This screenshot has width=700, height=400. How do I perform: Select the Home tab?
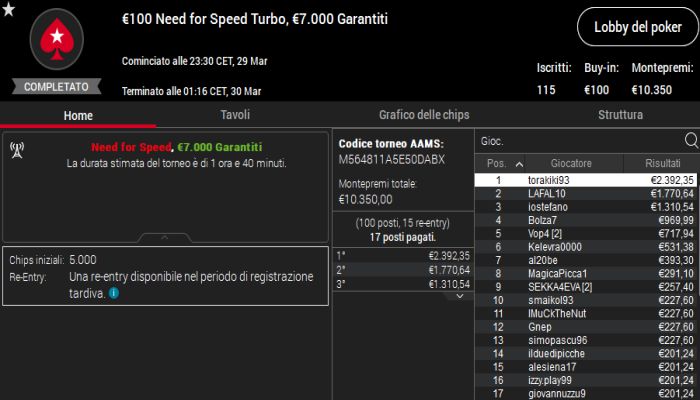pos(78,115)
